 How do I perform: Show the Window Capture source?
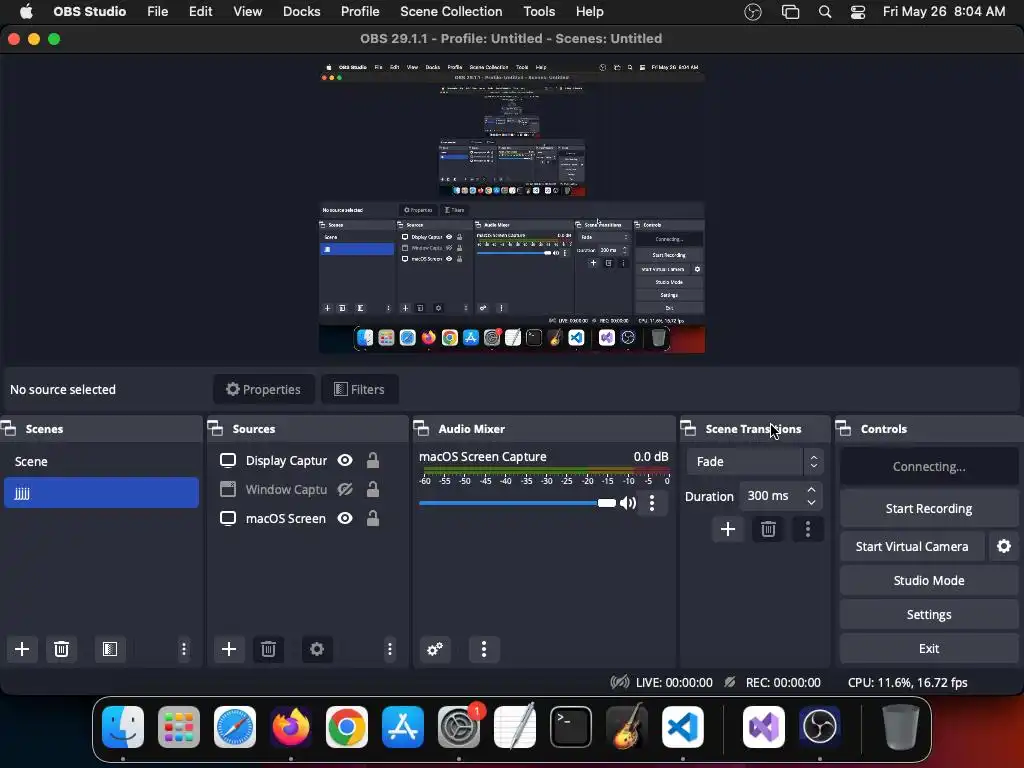pos(345,489)
